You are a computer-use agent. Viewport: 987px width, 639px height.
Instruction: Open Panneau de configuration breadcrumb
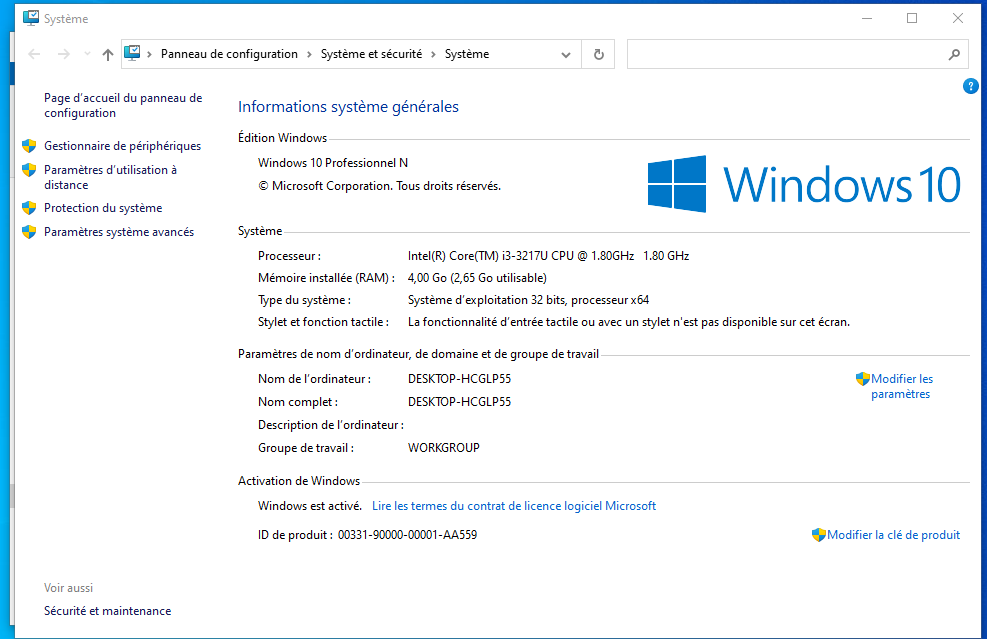[x=229, y=54]
